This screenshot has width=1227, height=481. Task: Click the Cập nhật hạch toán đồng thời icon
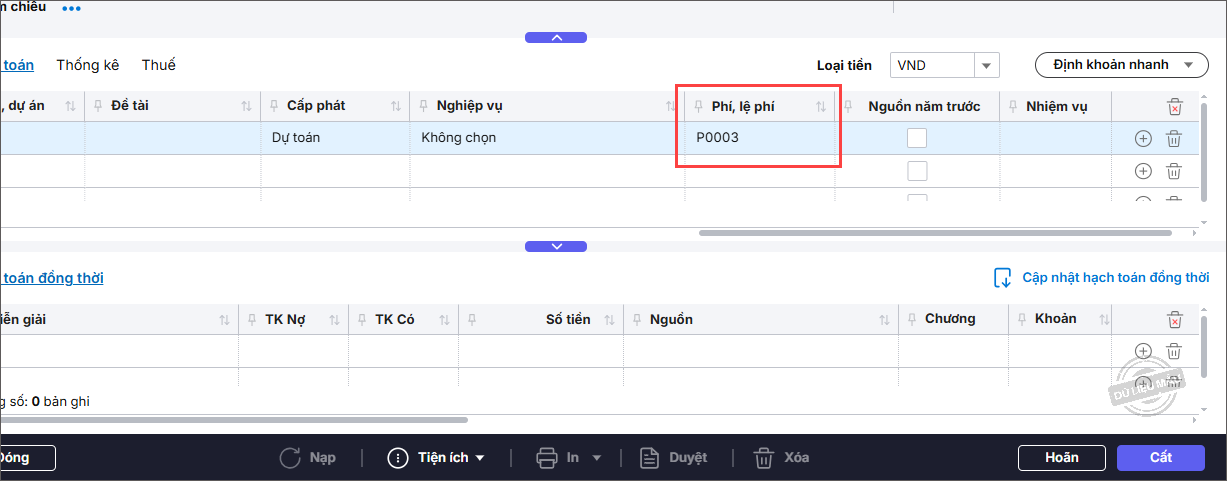tap(1002, 278)
